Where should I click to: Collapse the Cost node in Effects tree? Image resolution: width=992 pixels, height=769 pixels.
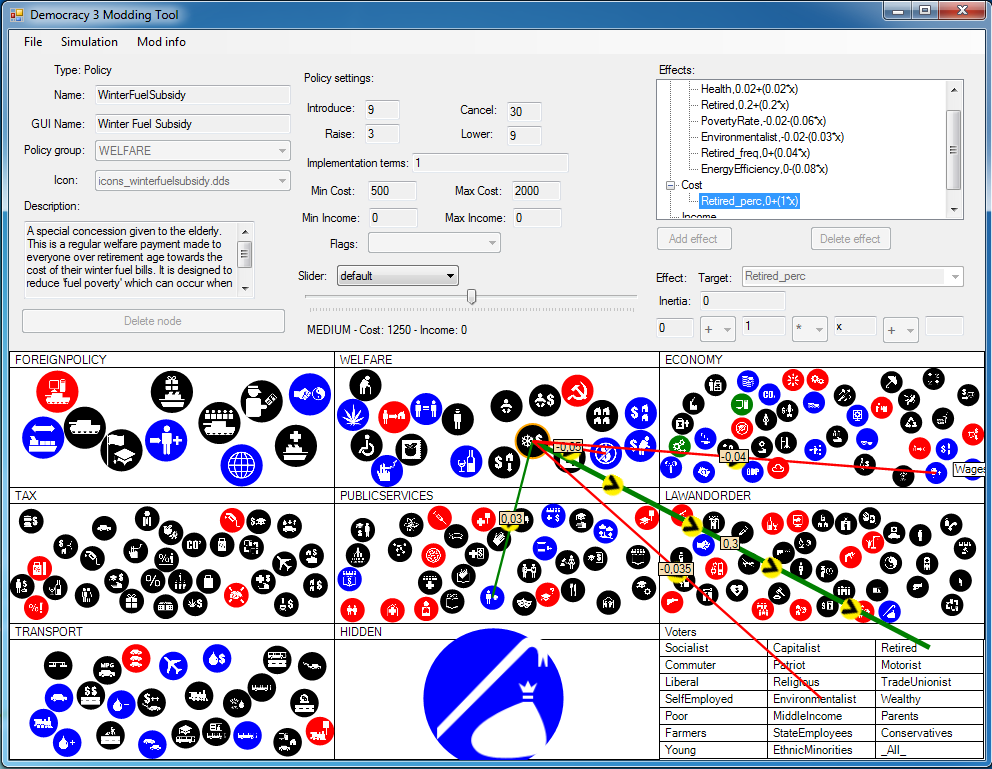click(670, 185)
